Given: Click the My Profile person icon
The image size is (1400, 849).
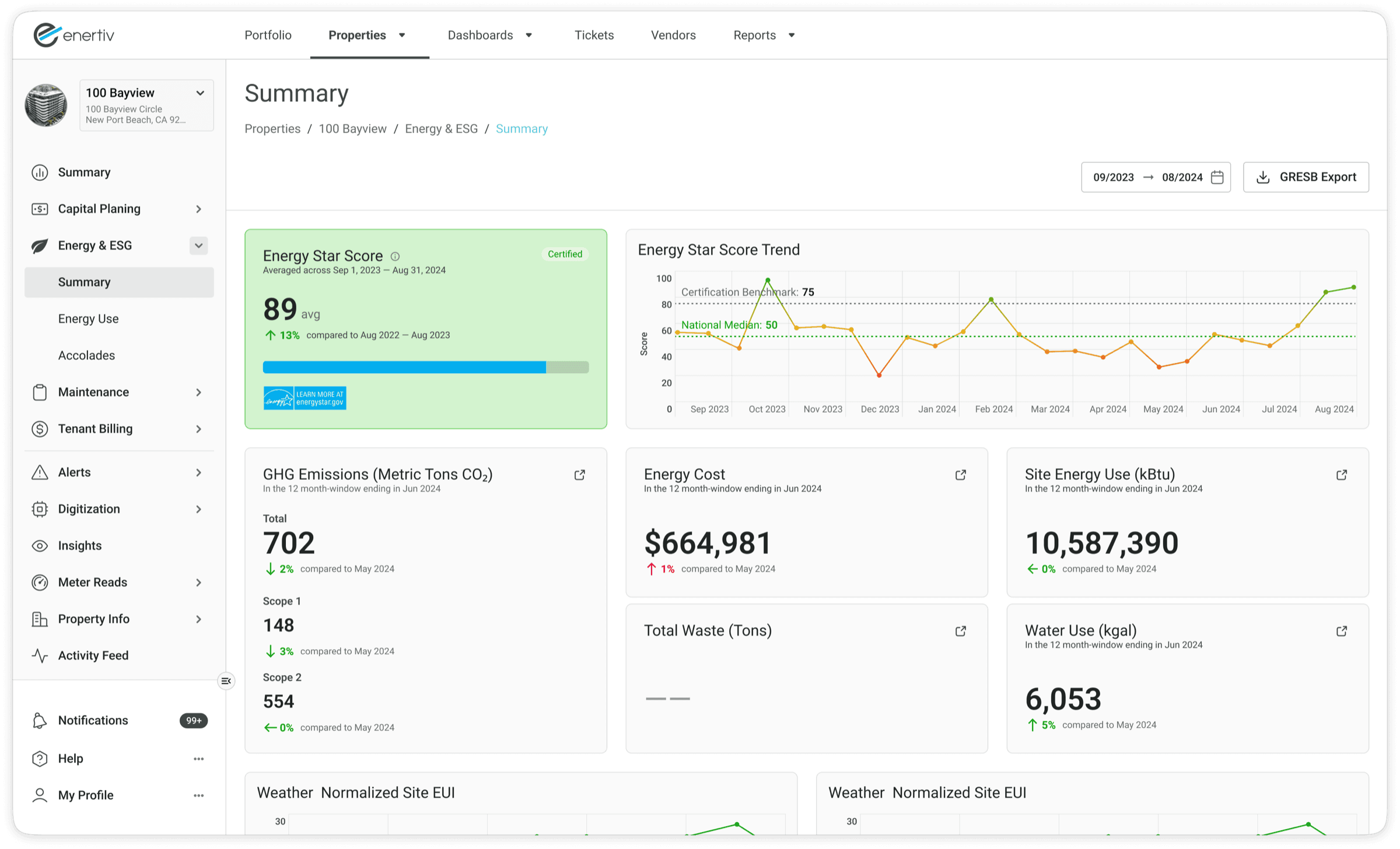Looking at the screenshot, I should point(40,795).
